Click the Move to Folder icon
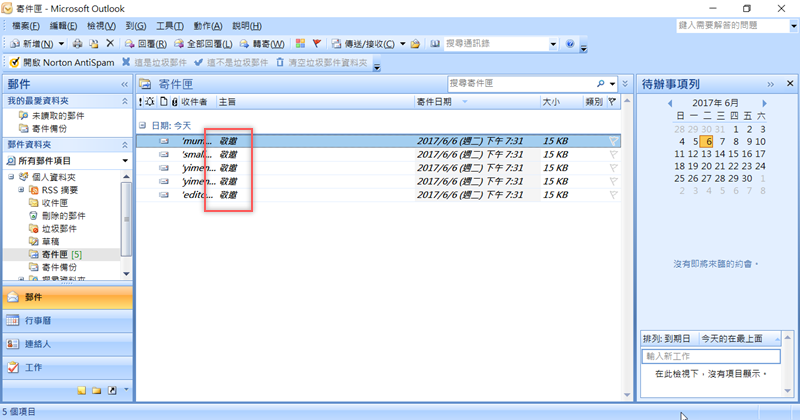Image resolution: width=800 pixels, height=420 pixels. click(x=93, y=44)
